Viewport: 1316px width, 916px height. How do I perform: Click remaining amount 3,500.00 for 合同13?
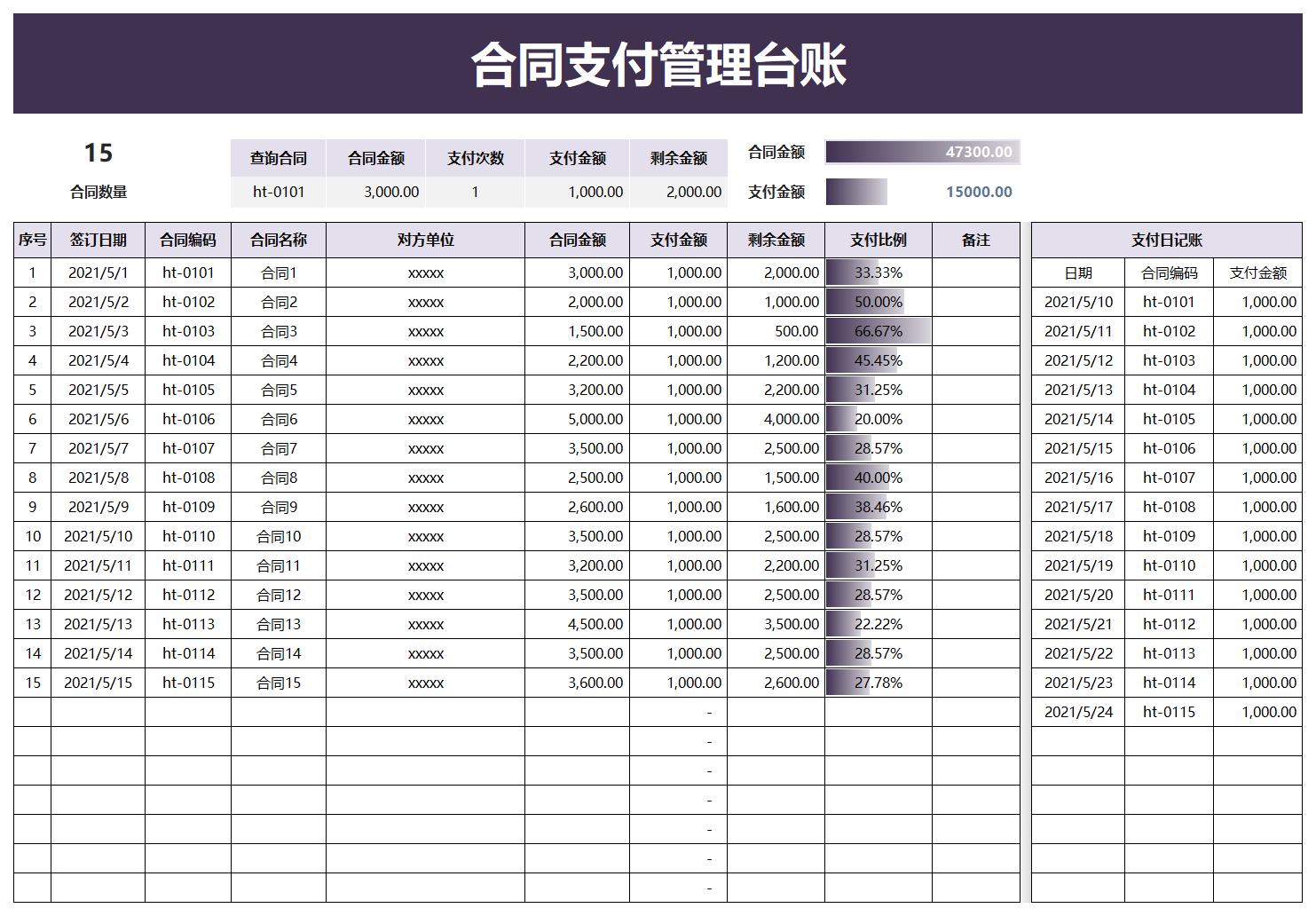[776, 624]
